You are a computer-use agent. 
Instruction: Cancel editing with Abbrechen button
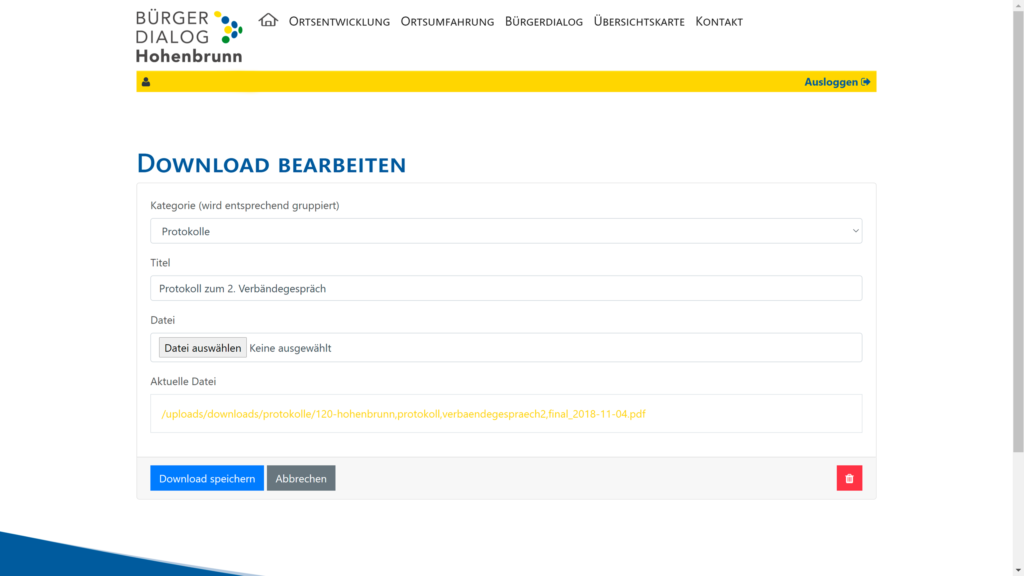pos(301,478)
